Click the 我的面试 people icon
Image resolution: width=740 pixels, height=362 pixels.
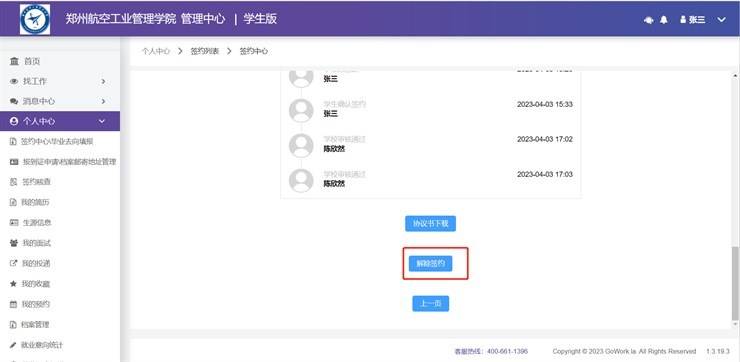(14, 243)
